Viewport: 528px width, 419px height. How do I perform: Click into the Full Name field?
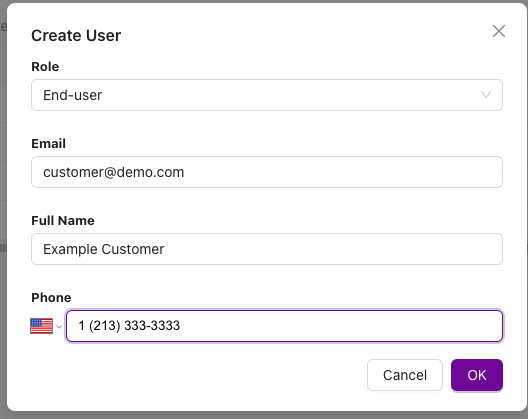pos(267,249)
